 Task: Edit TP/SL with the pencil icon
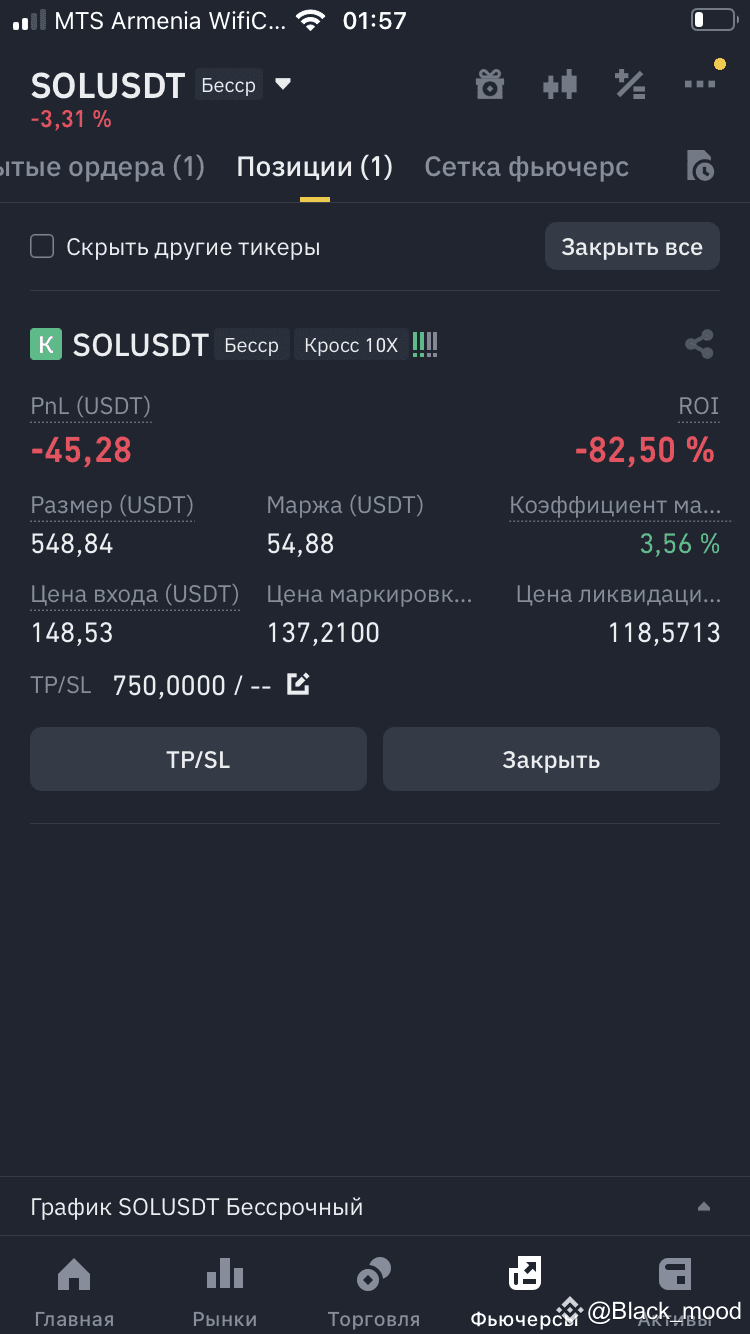pos(298,685)
